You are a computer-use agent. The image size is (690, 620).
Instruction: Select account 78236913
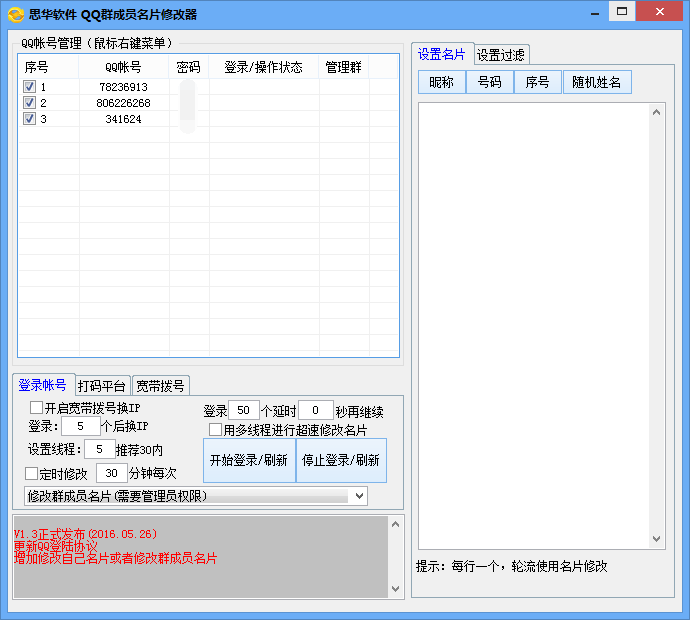pyautogui.click(x=124, y=87)
